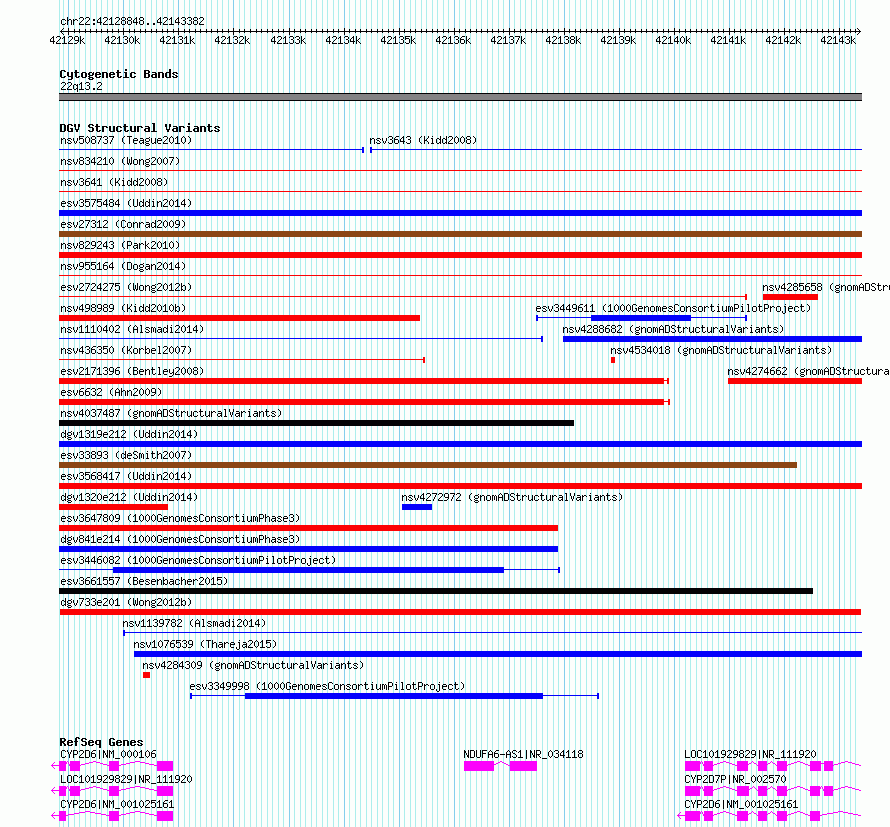Screen dimensions: 890x827
Task: Click the nsv829243 (Park2010) red bar
Action: (x=460, y=255)
